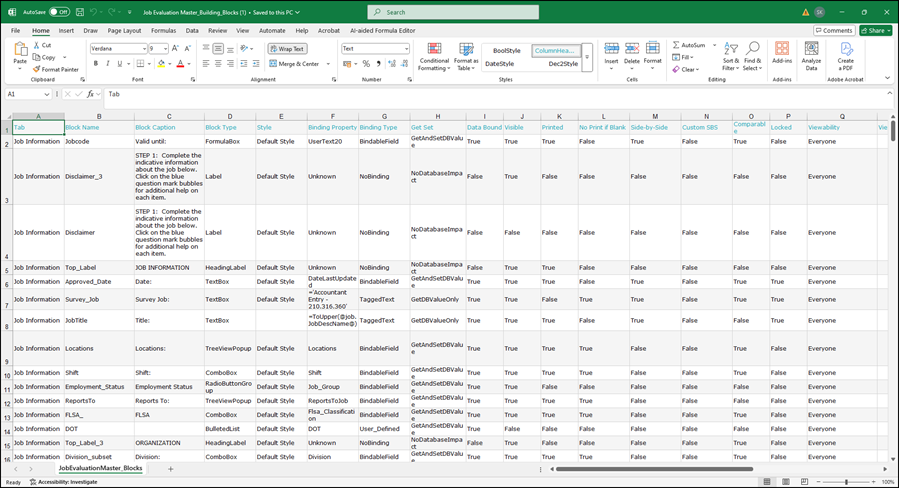Apply underline formatting
The width and height of the screenshot is (899, 488).
tap(119, 64)
